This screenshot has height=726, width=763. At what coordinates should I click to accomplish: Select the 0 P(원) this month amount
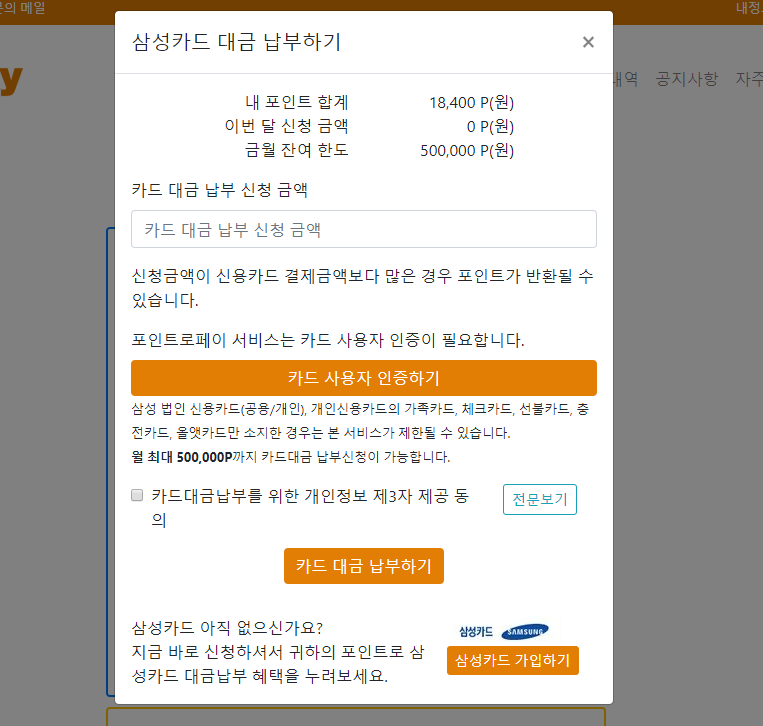490,127
